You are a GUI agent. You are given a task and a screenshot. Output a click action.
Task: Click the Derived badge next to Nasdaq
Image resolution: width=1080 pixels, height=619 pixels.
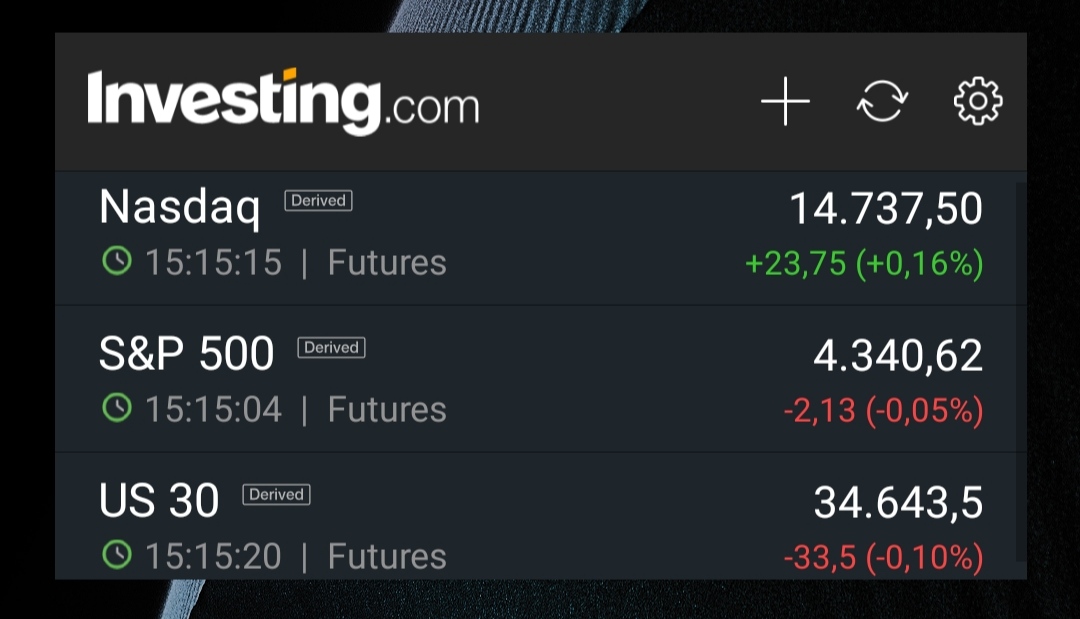pyautogui.click(x=318, y=201)
